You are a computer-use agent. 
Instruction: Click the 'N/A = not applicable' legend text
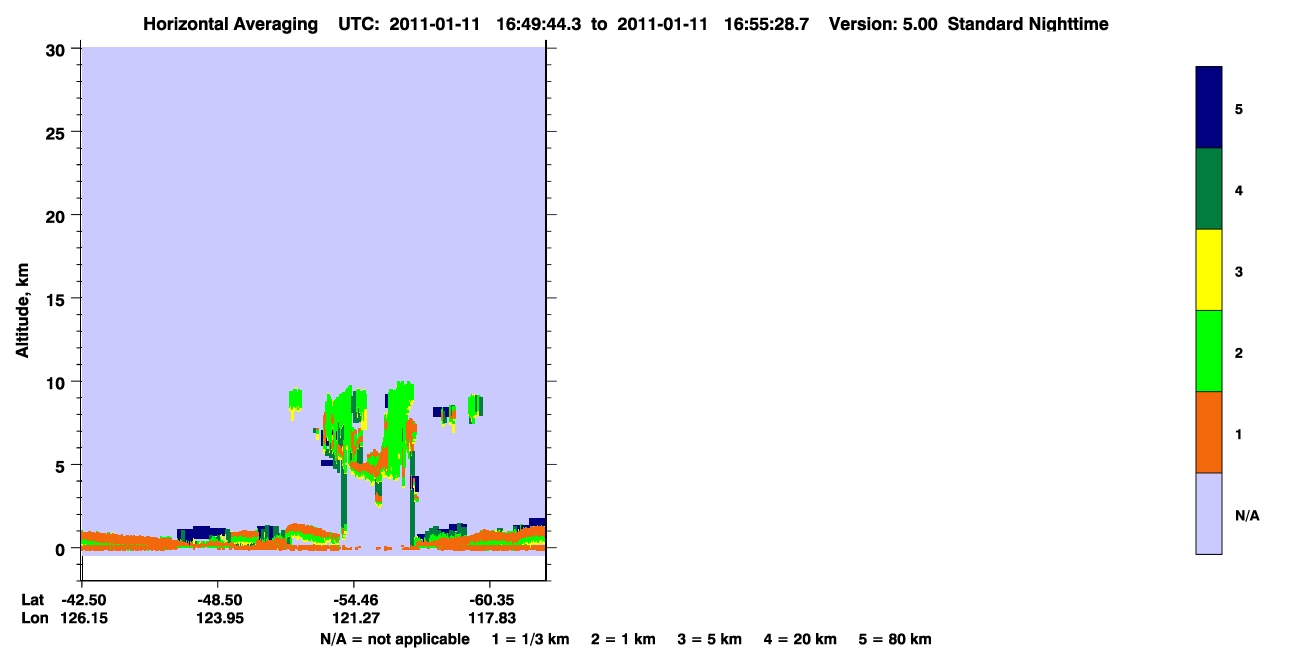[x=395, y=639]
